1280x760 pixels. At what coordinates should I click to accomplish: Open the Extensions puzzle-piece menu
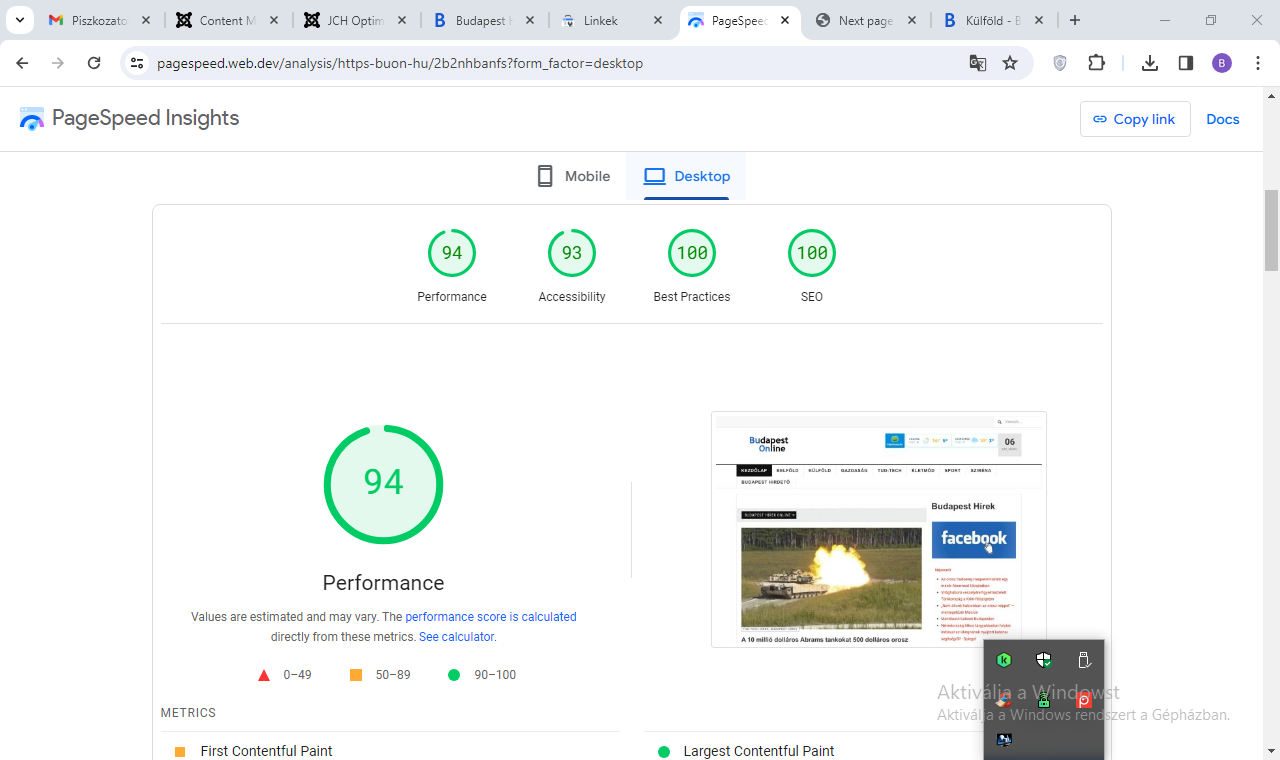coord(1096,63)
